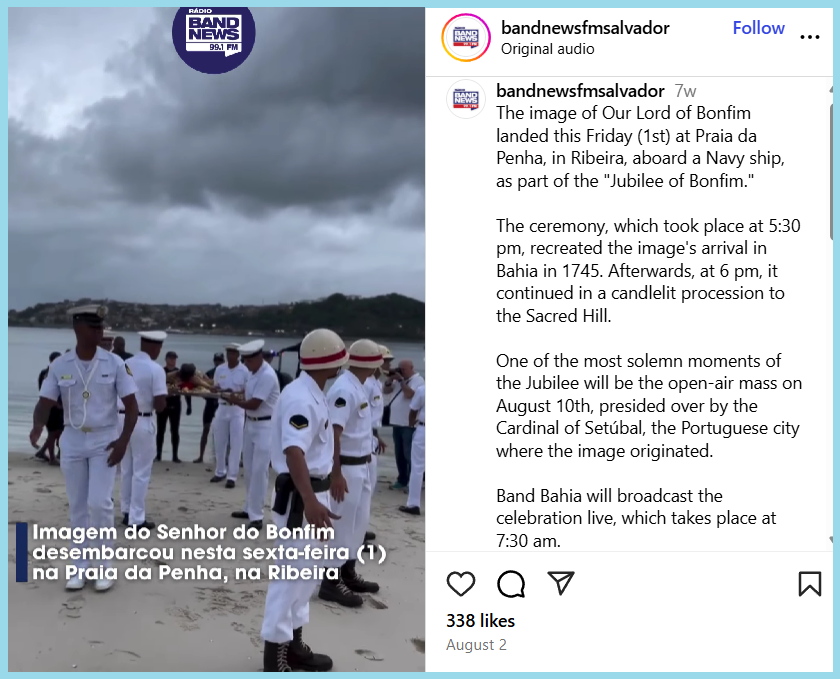Viewport: 840px width, 679px height.
Task: Click the caption scrollbar thumb
Action: click(830, 171)
